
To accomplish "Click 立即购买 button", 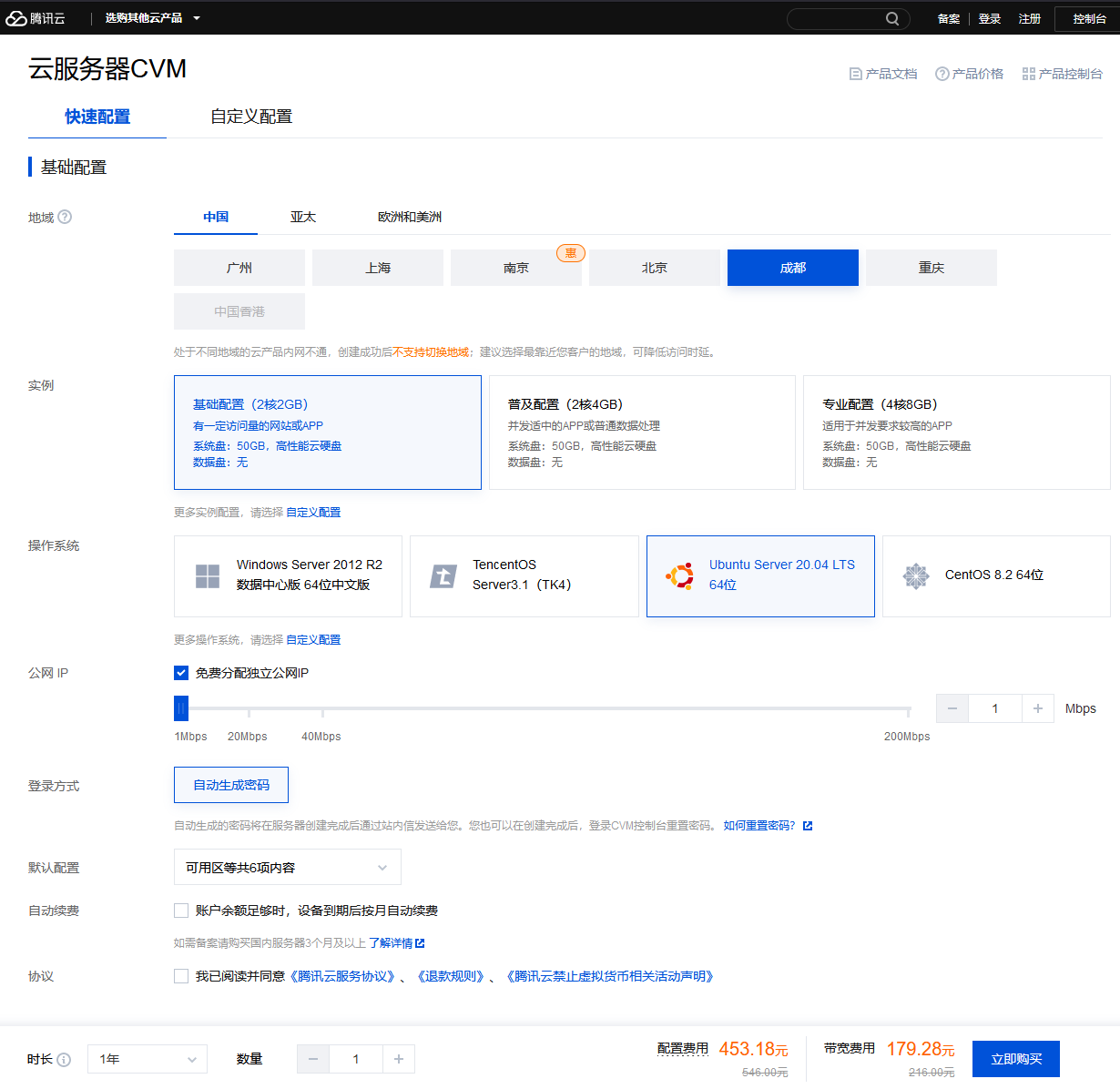I will tap(1016, 1059).
